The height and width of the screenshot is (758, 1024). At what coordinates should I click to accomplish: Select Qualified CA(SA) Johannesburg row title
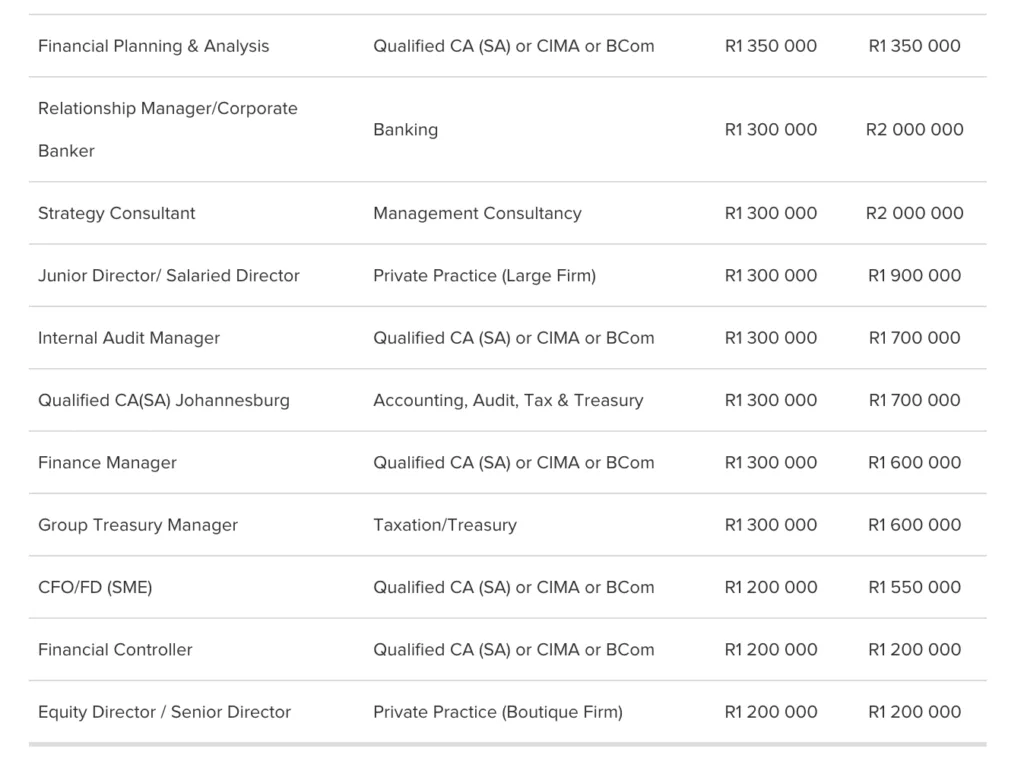[x=164, y=400]
